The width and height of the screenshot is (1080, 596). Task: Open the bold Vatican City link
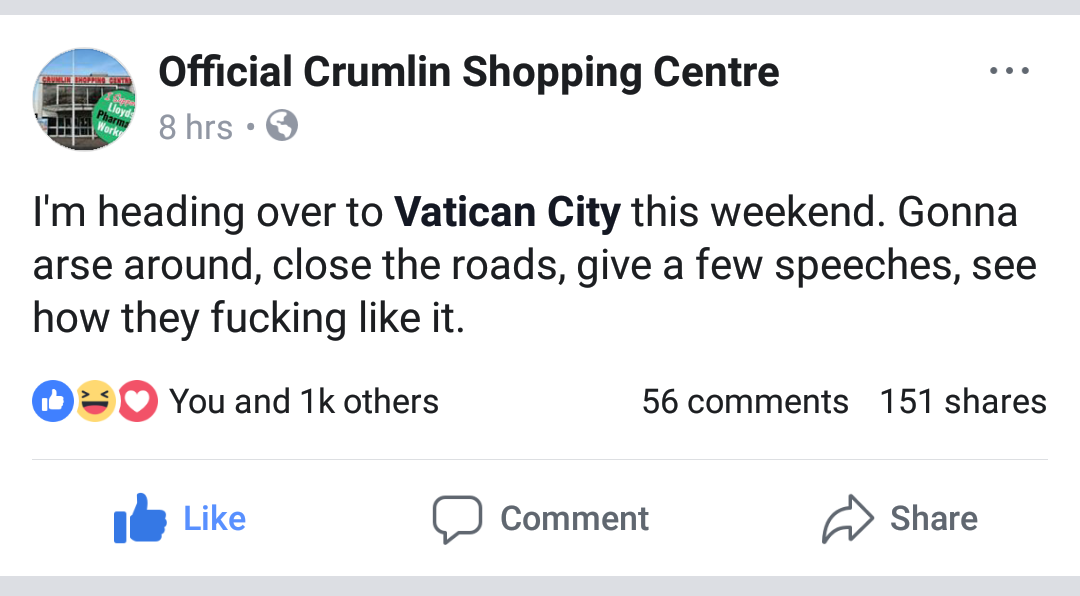pos(507,212)
